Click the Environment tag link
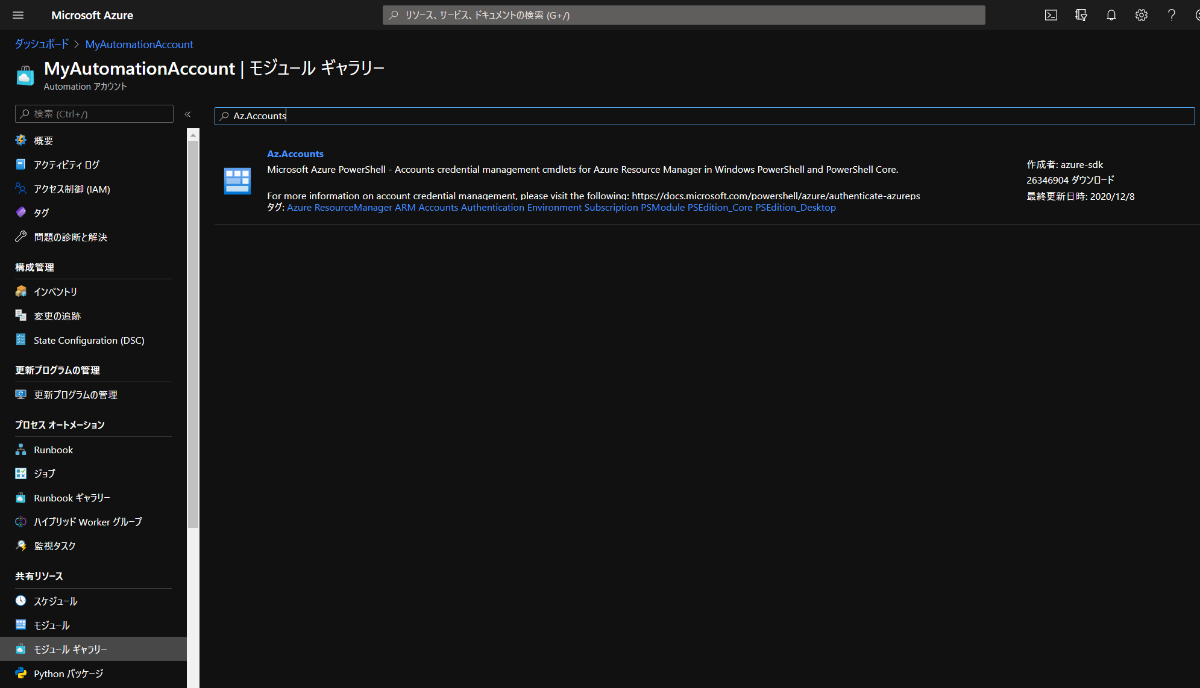This screenshot has width=1200, height=688. 554,207
